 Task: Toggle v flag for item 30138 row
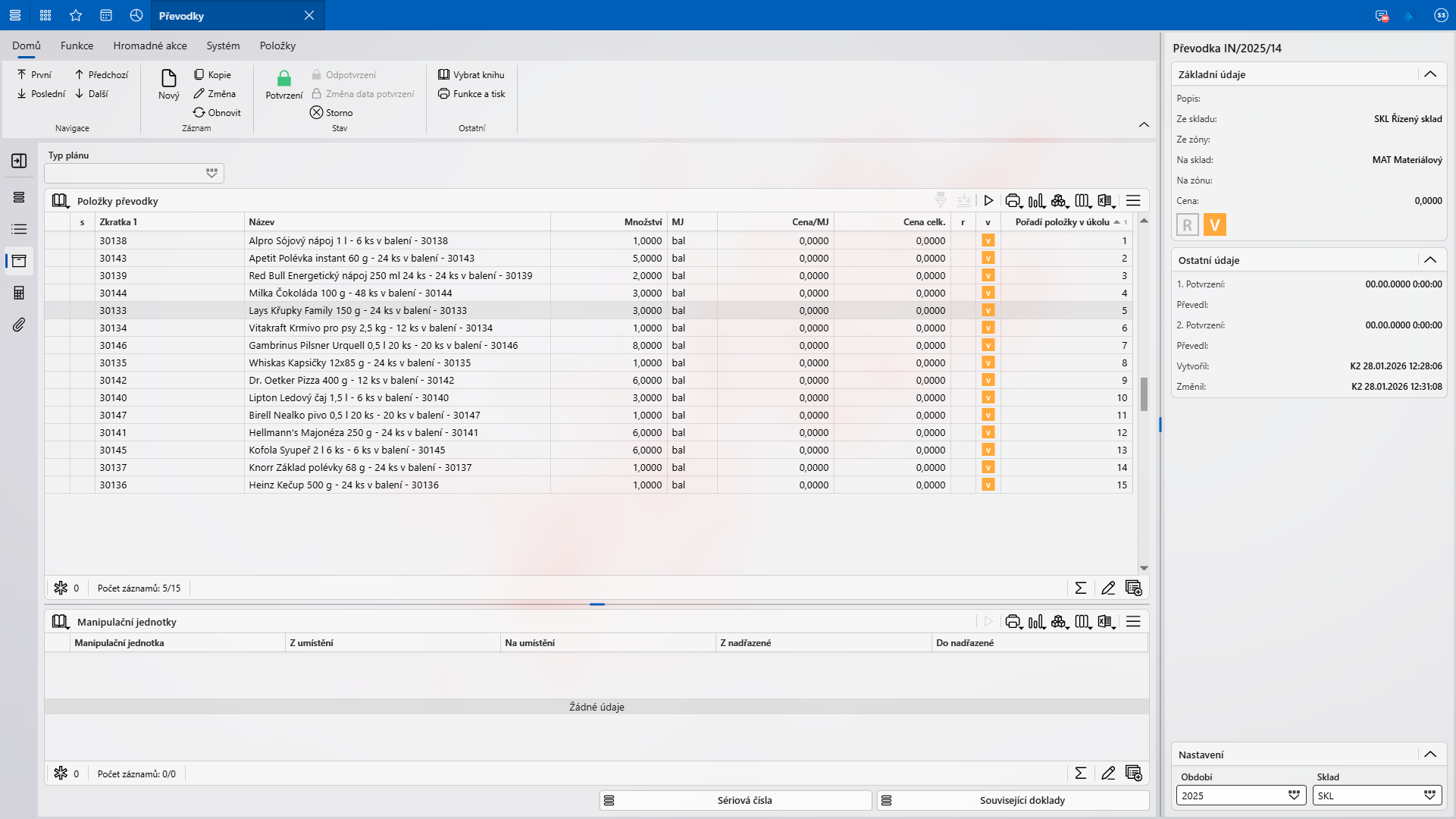point(988,240)
